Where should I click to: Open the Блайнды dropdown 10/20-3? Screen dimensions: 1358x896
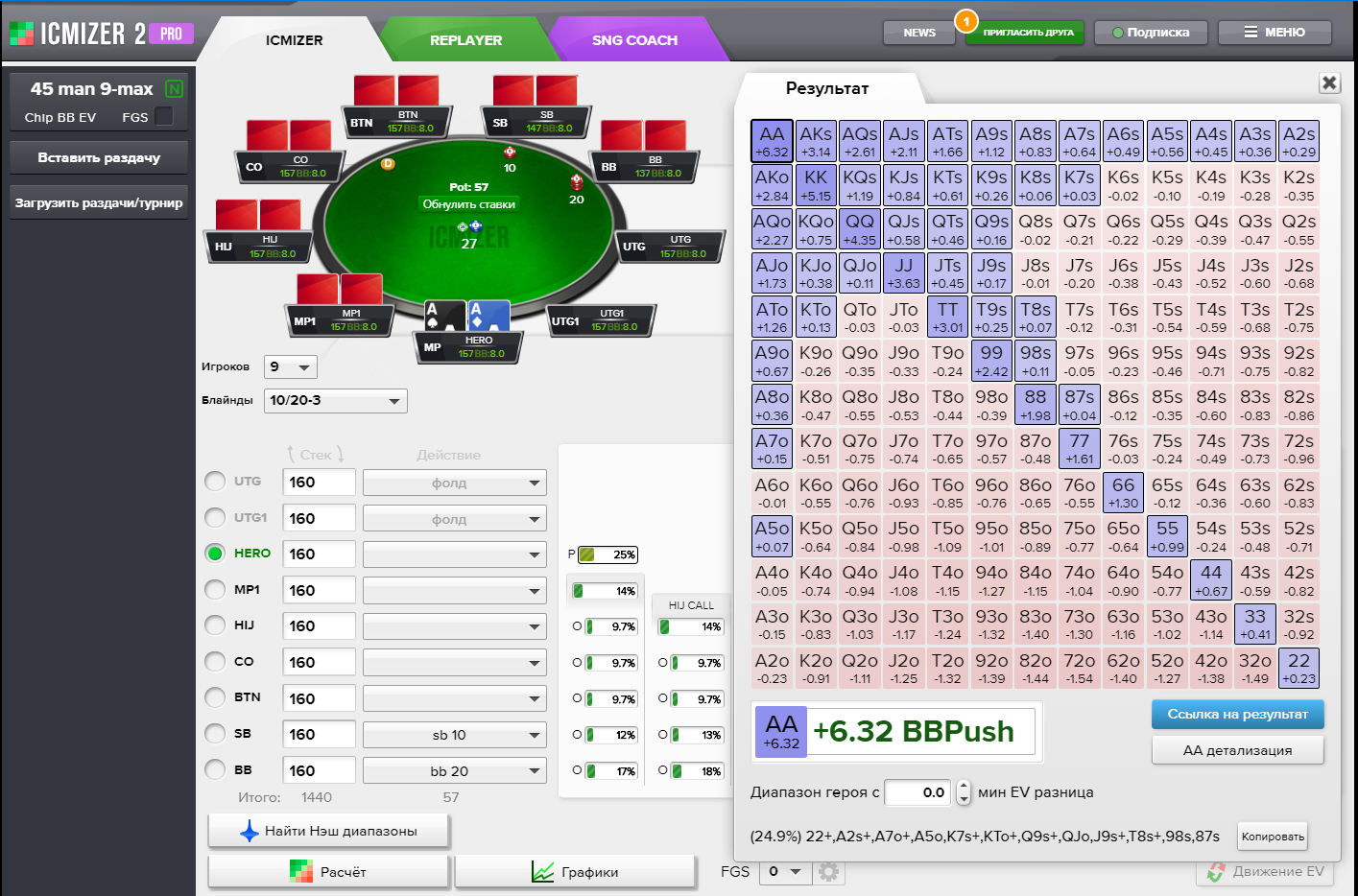pyautogui.click(x=335, y=401)
